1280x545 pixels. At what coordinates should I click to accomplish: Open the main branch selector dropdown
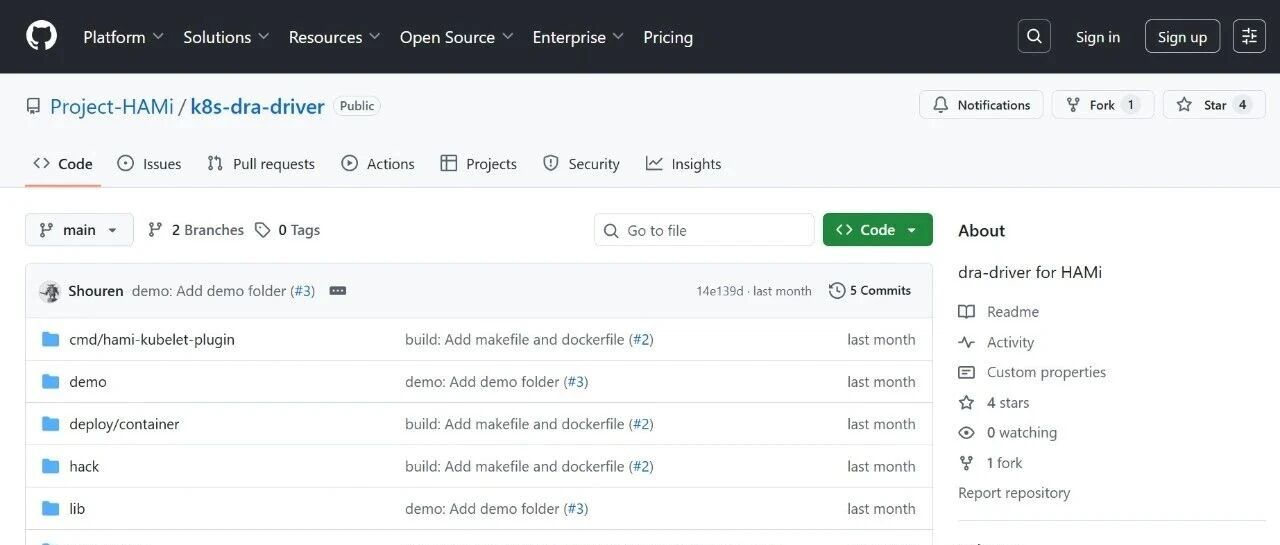pyautogui.click(x=79, y=230)
